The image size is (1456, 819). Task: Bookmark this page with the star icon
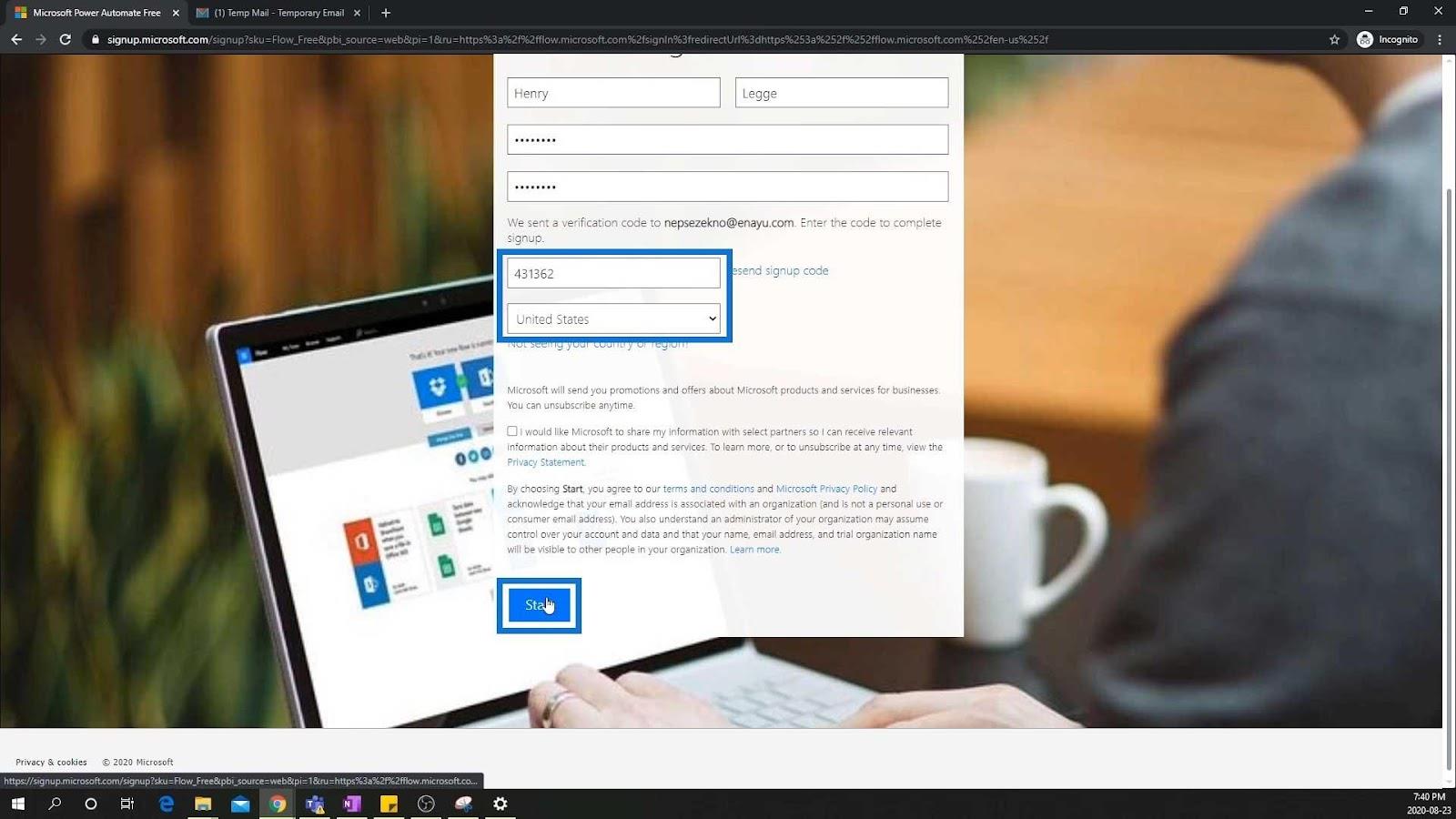1334,39
